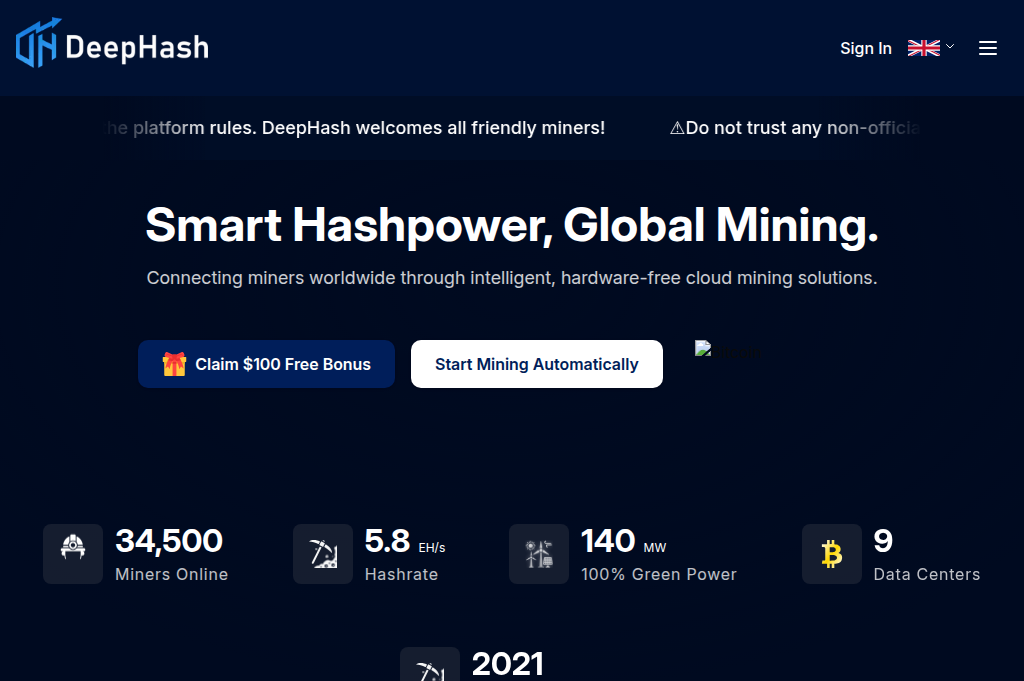Viewport: 1024px width, 681px height.
Task: Click the scrolling announcement banner text
Action: tap(400, 128)
